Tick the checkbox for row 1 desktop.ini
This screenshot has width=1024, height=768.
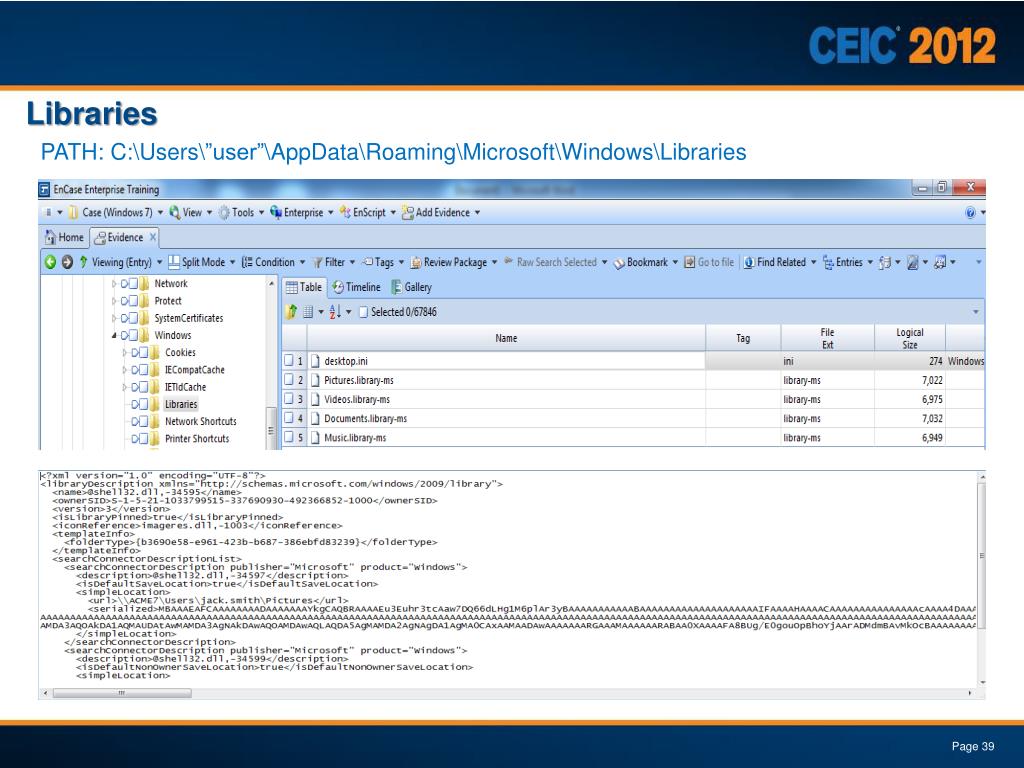click(x=289, y=360)
